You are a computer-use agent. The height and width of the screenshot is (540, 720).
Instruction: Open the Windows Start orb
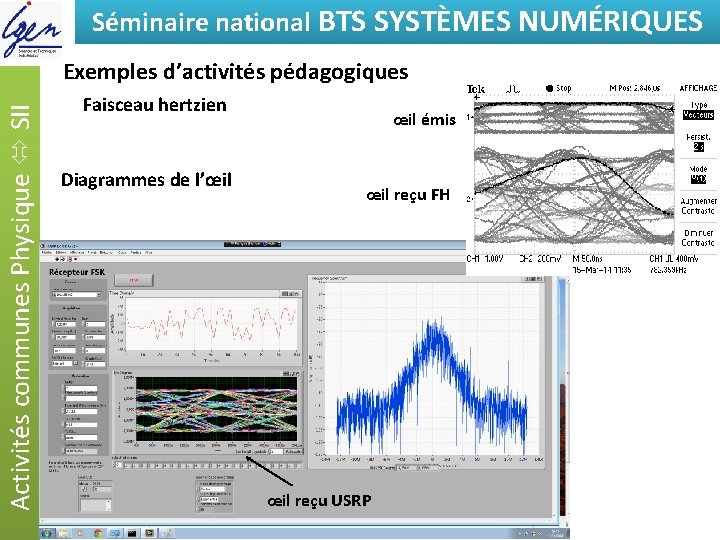pyautogui.click(x=46, y=533)
